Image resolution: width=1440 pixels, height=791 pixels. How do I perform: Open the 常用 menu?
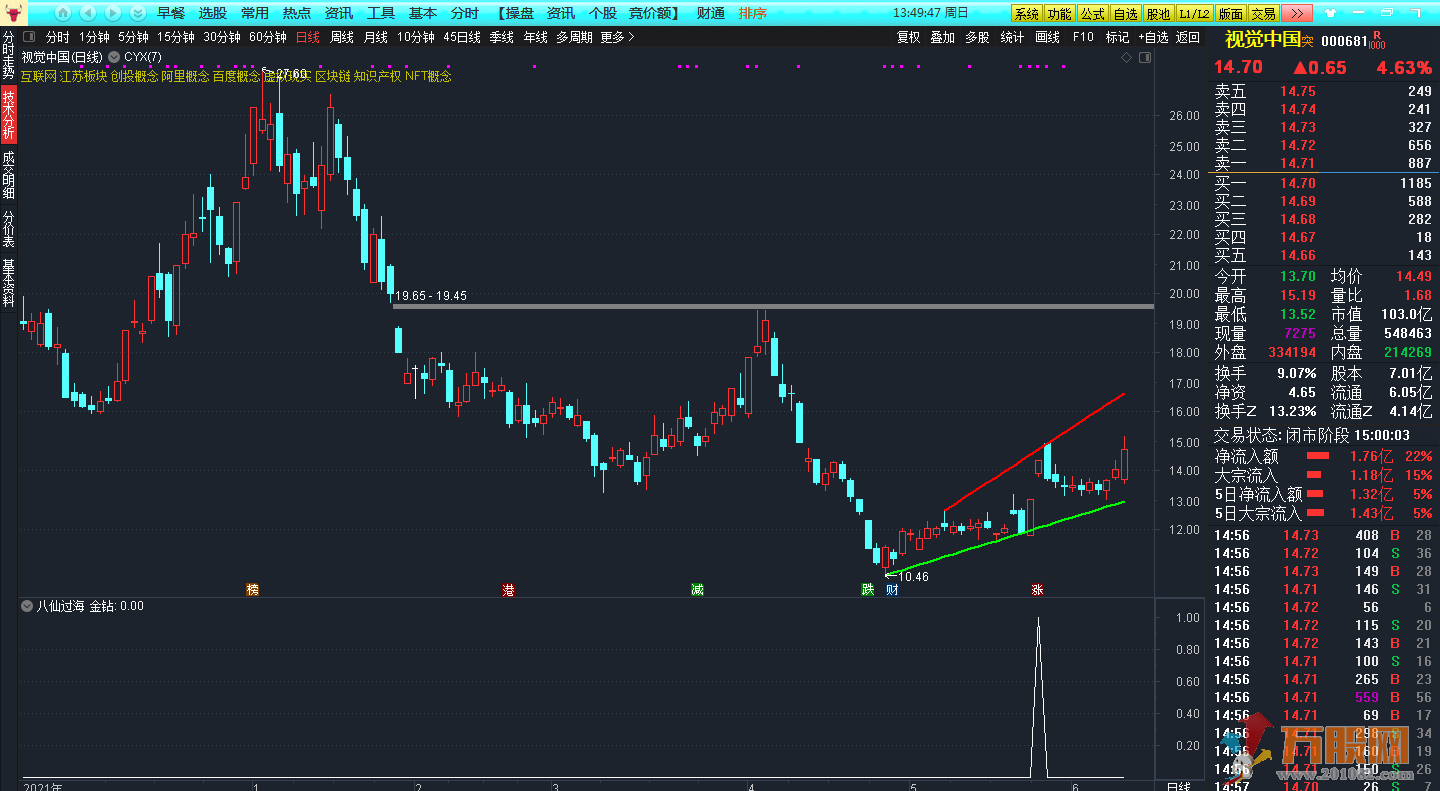click(255, 13)
